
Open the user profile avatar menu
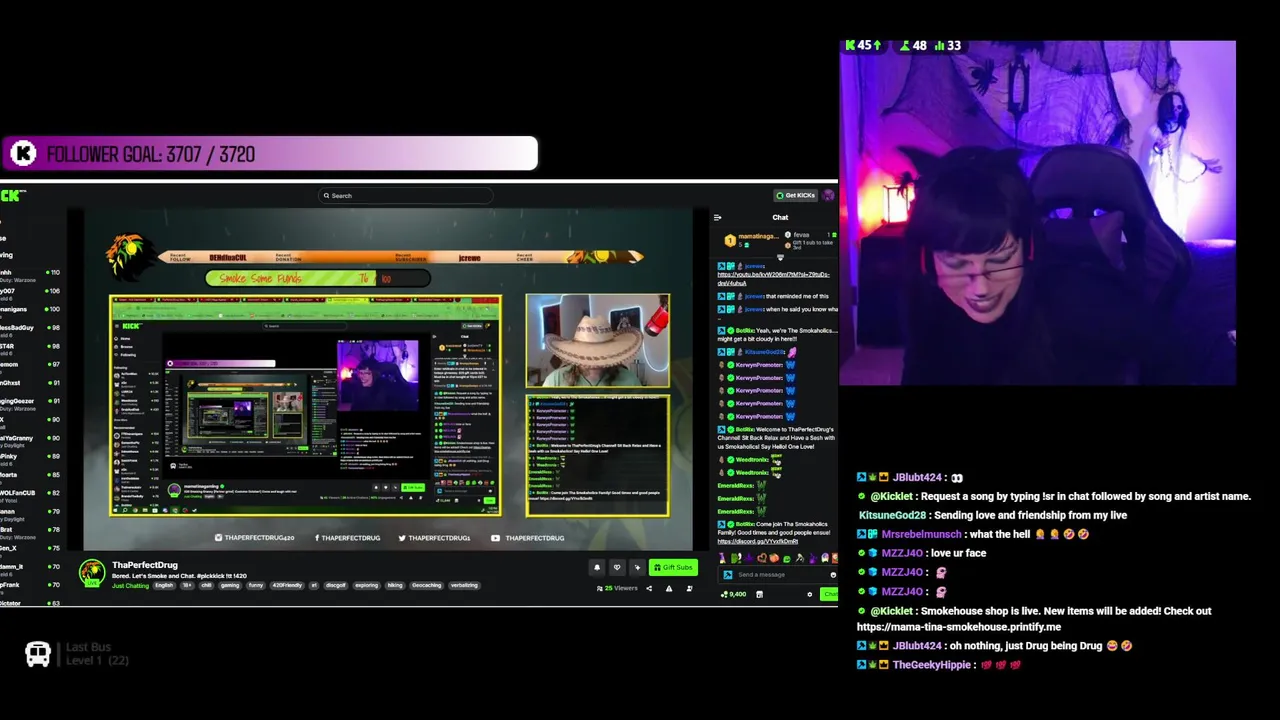(828, 195)
